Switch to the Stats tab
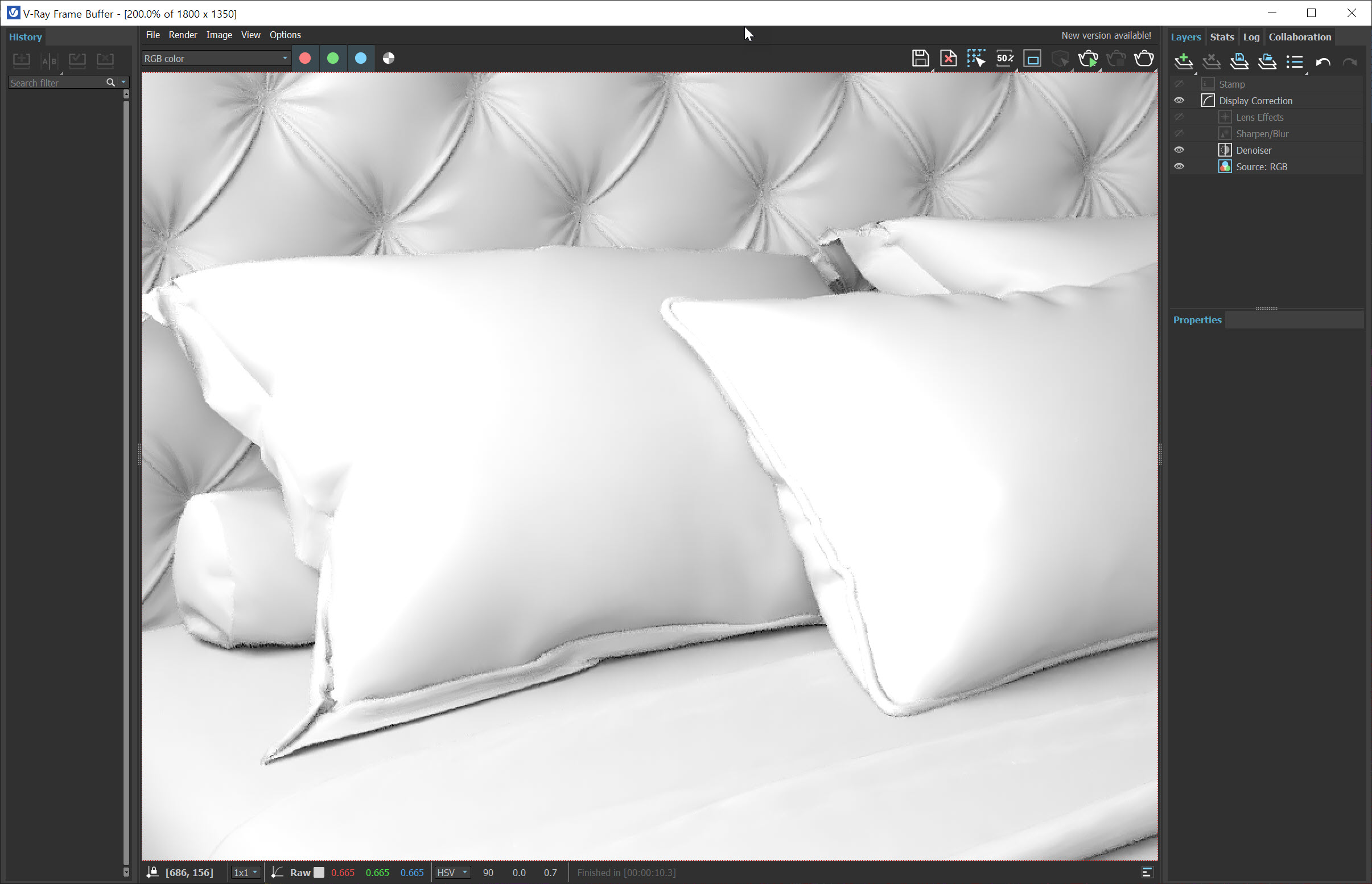 pyautogui.click(x=1222, y=37)
